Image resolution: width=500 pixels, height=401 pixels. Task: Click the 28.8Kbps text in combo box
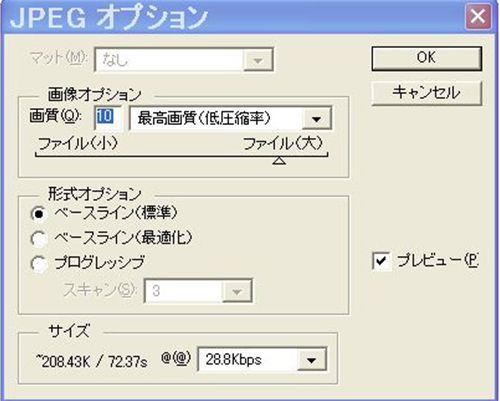click(234, 360)
